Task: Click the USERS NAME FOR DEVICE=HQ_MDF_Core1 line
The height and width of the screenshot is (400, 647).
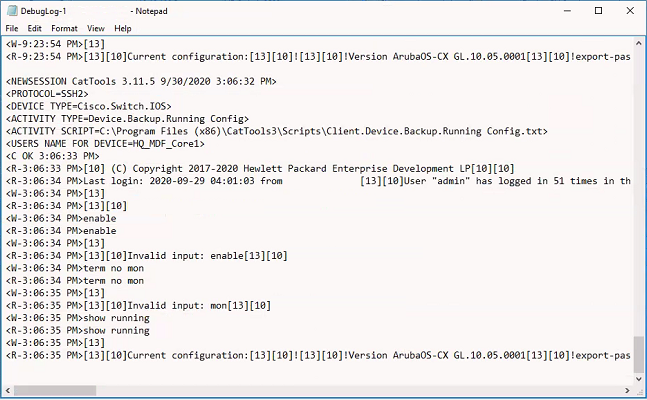Action: (x=105, y=144)
